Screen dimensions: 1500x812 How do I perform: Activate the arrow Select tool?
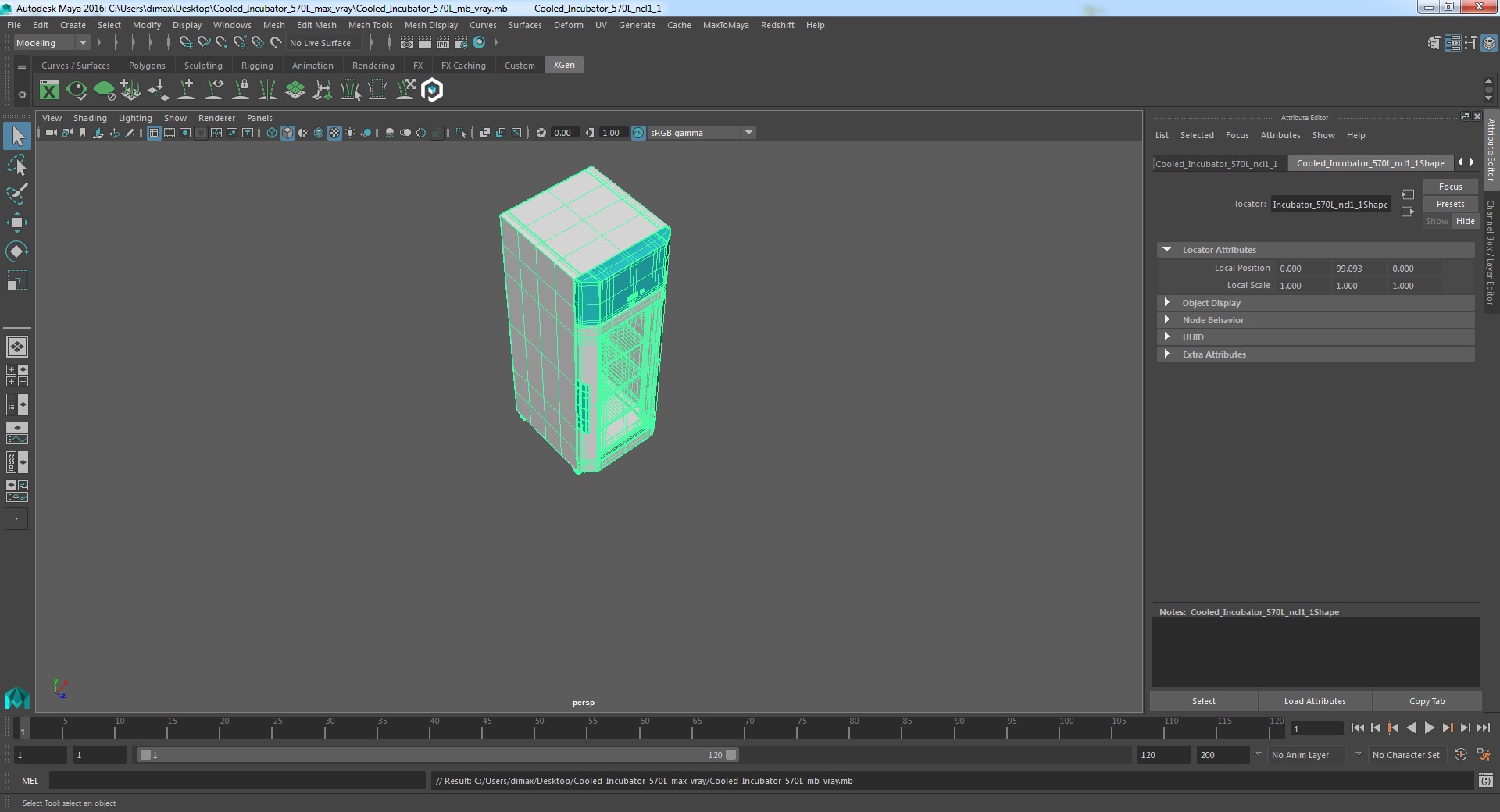pos(17,137)
